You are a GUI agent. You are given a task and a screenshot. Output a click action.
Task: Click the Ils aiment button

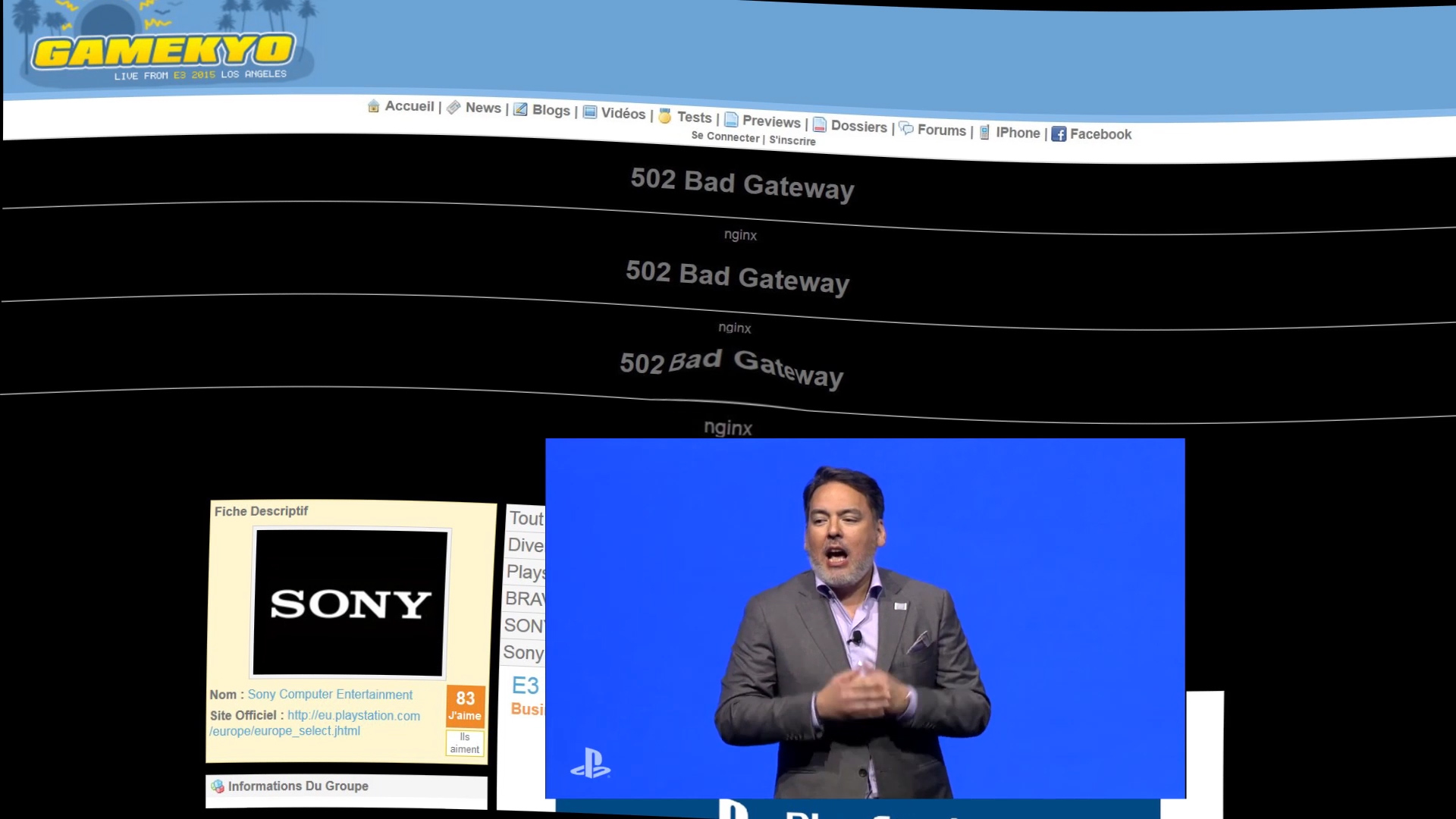pyautogui.click(x=464, y=743)
